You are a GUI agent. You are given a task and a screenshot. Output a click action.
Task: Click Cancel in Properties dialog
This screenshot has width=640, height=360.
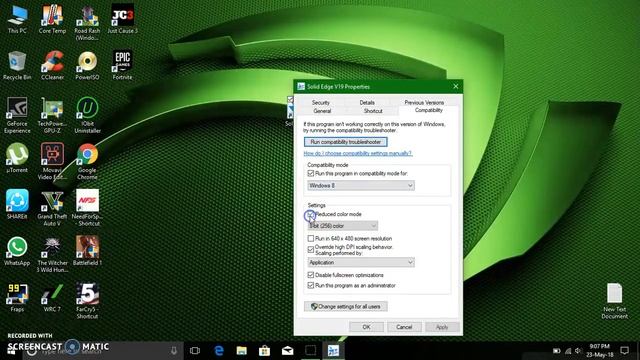click(x=404, y=327)
